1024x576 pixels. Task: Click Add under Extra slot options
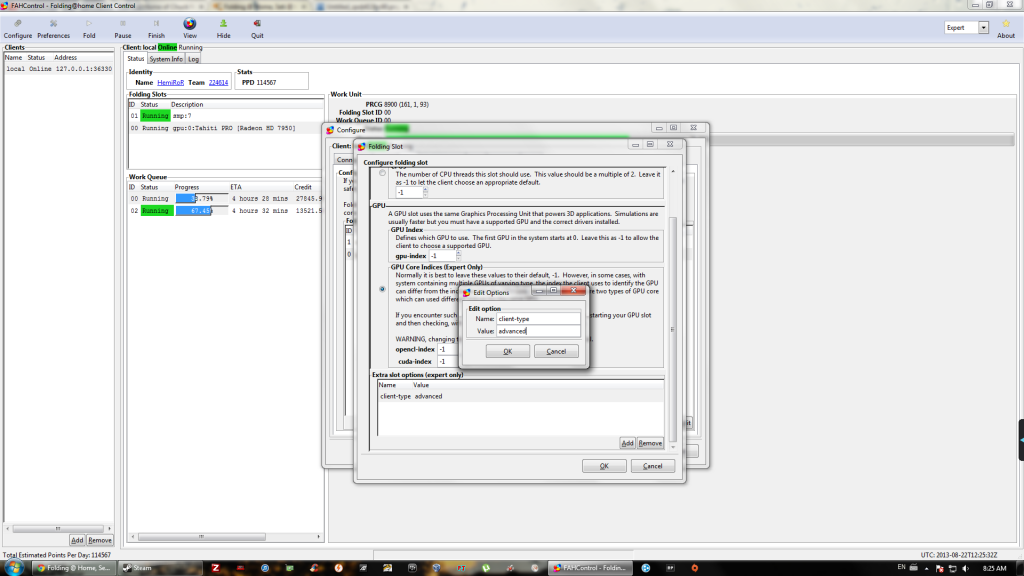click(627, 443)
